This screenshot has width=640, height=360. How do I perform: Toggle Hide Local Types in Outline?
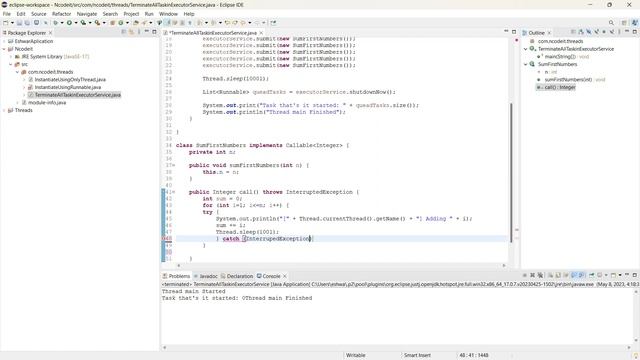611,32
